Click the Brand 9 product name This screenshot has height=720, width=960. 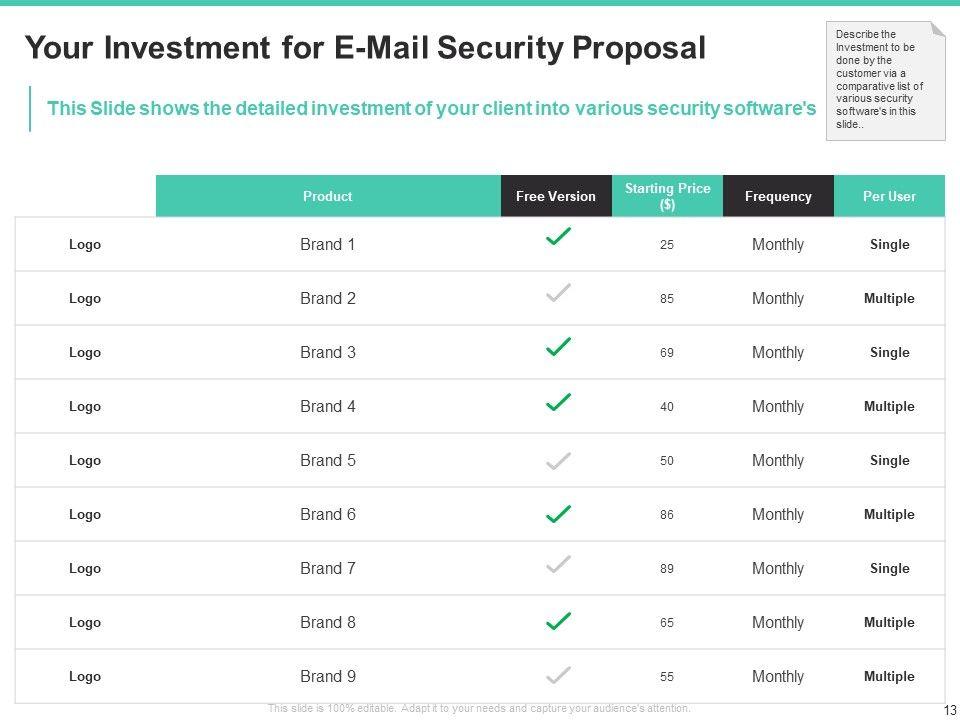click(328, 676)
